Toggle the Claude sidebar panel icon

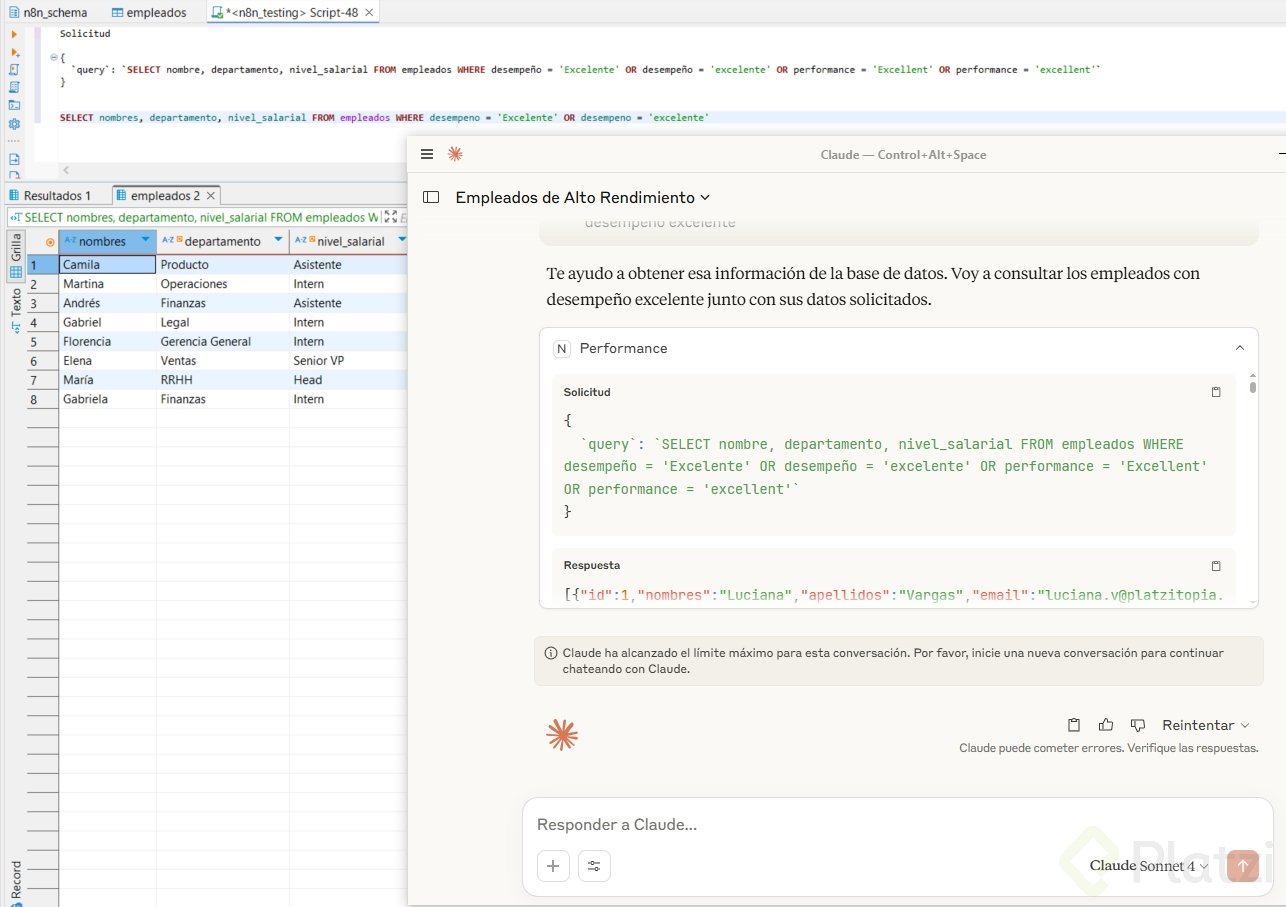pyautogui.click(x=431, y=197)
